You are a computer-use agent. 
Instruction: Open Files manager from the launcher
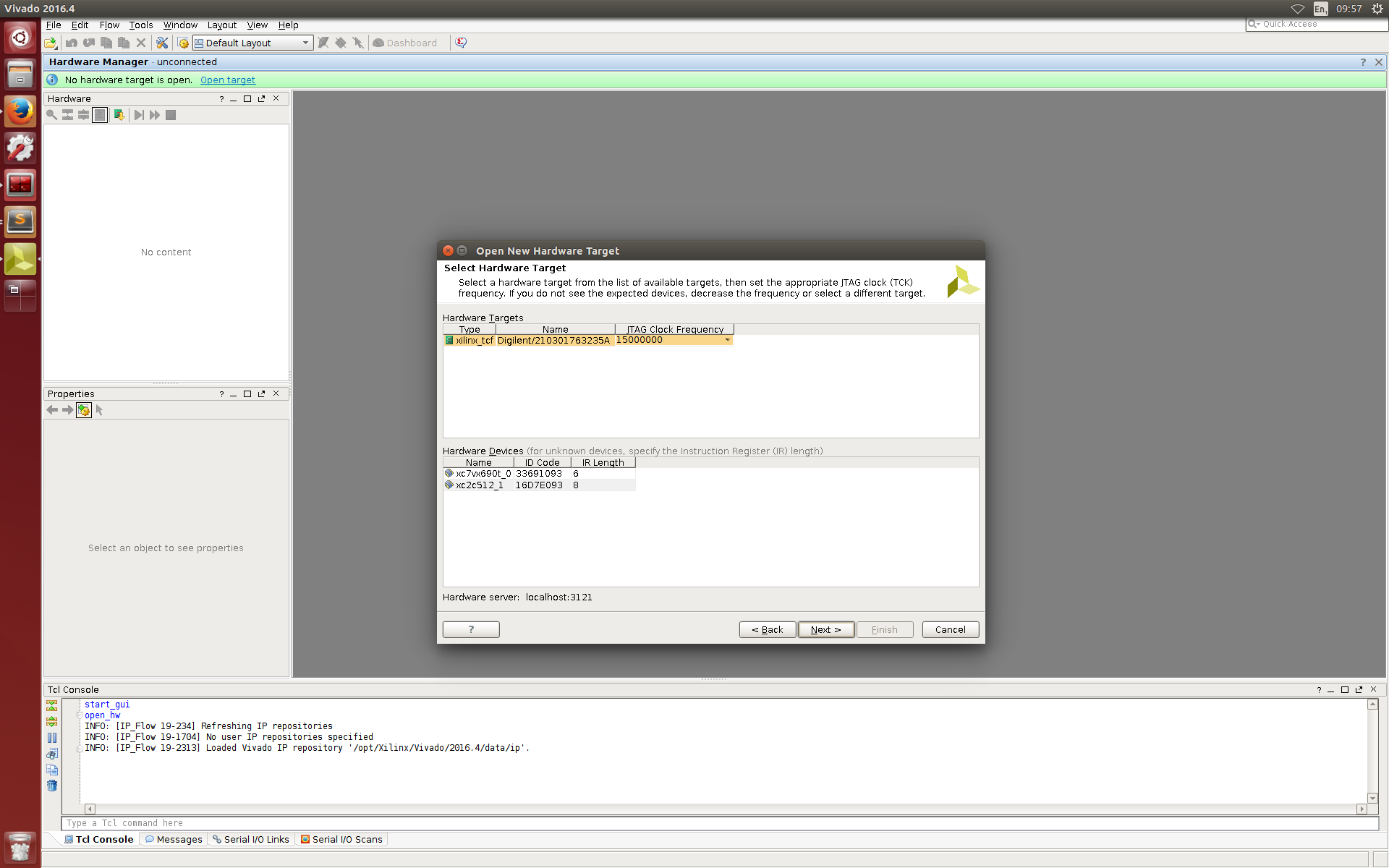(x=20, y=75)
